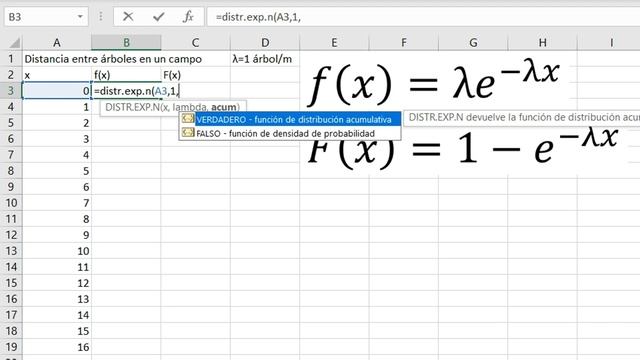Confirm the formula with the checkmark icon

coord(158,17)
